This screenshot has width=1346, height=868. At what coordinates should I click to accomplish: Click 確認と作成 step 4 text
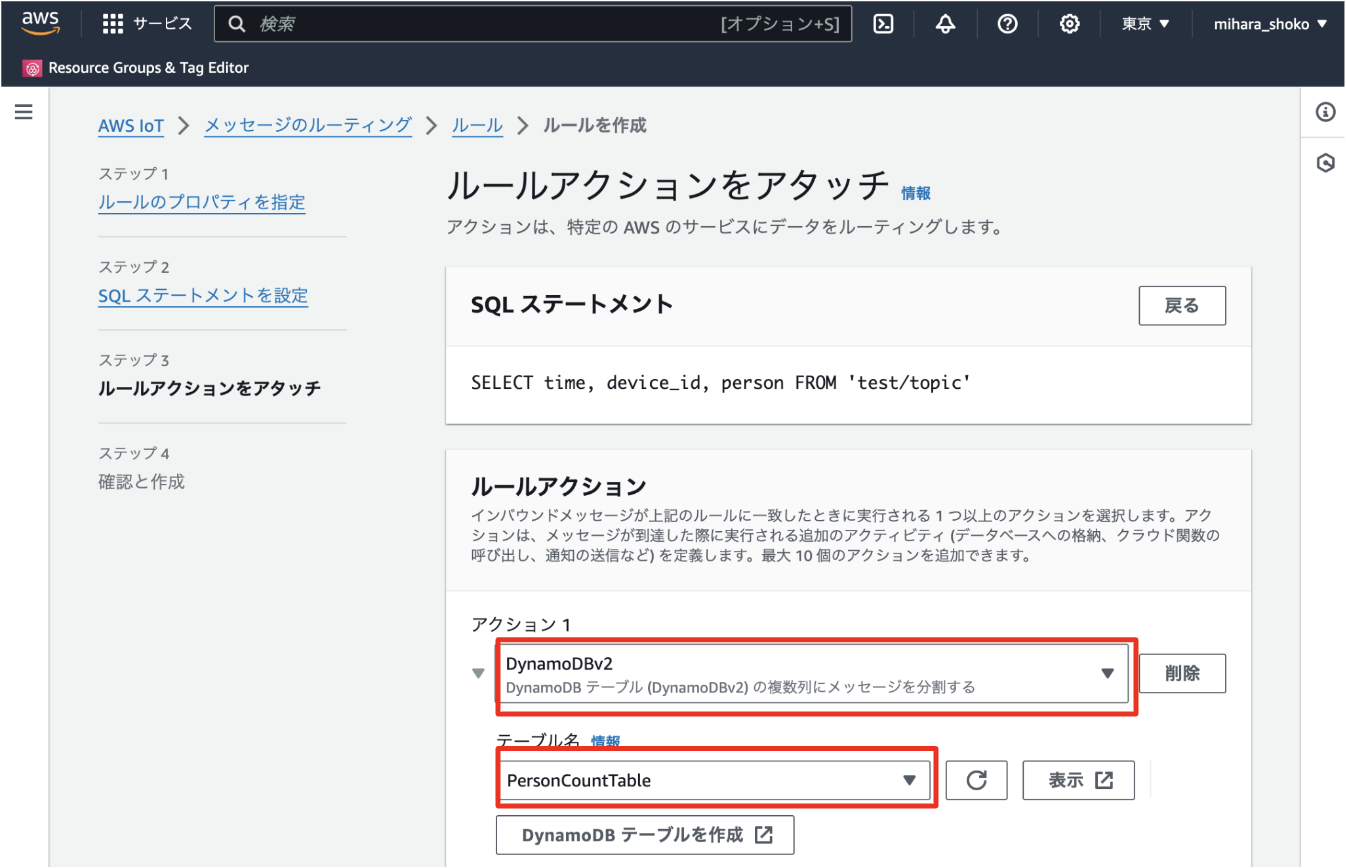(x=141, y=481)
